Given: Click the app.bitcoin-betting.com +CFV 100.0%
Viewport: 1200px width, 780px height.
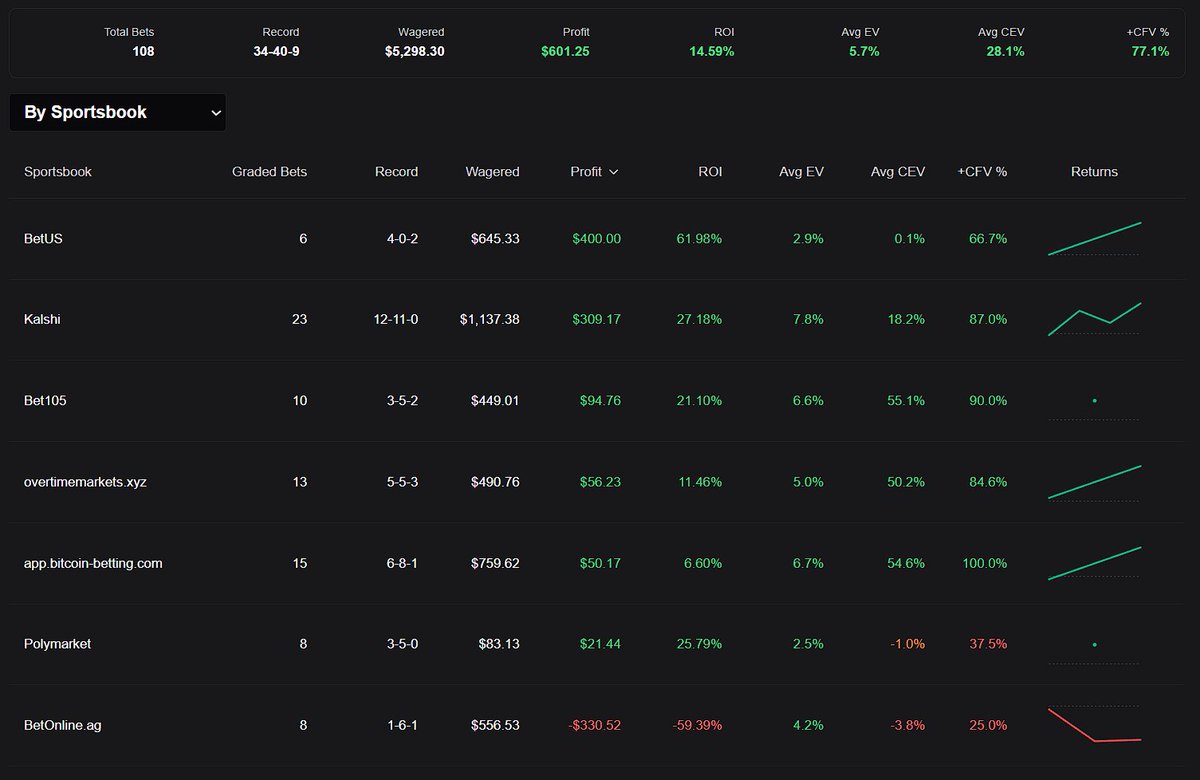Looking at the screenshot, I should pos(984,563).
